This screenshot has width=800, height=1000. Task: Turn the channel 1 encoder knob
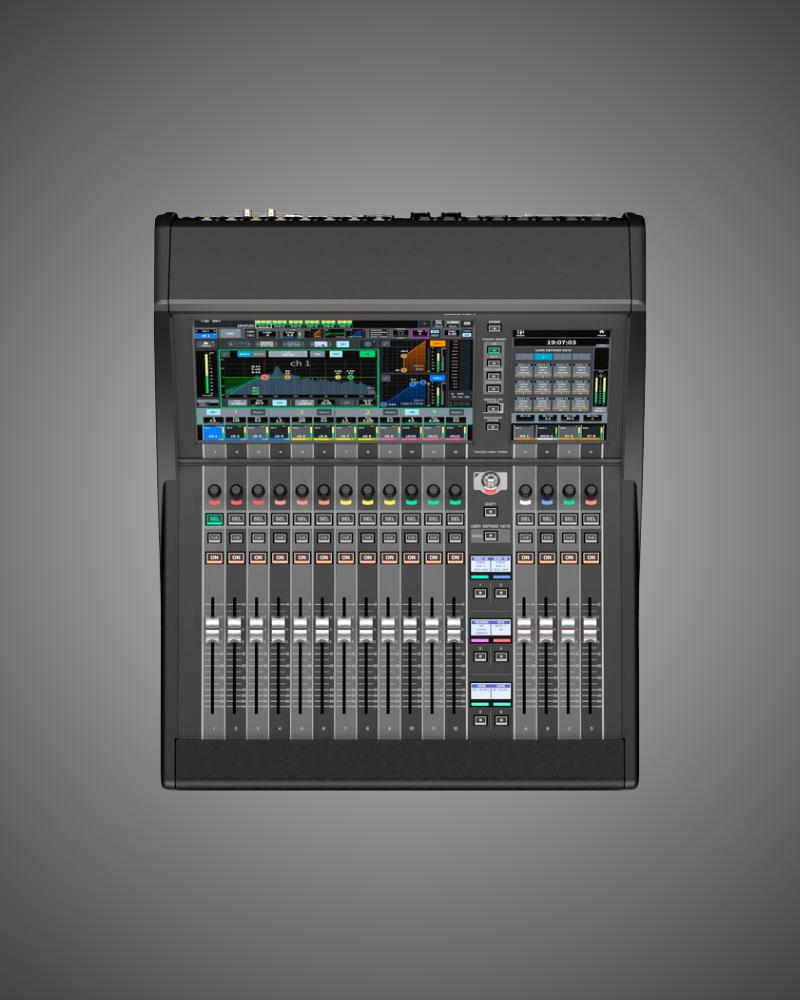tap(214, 491)
